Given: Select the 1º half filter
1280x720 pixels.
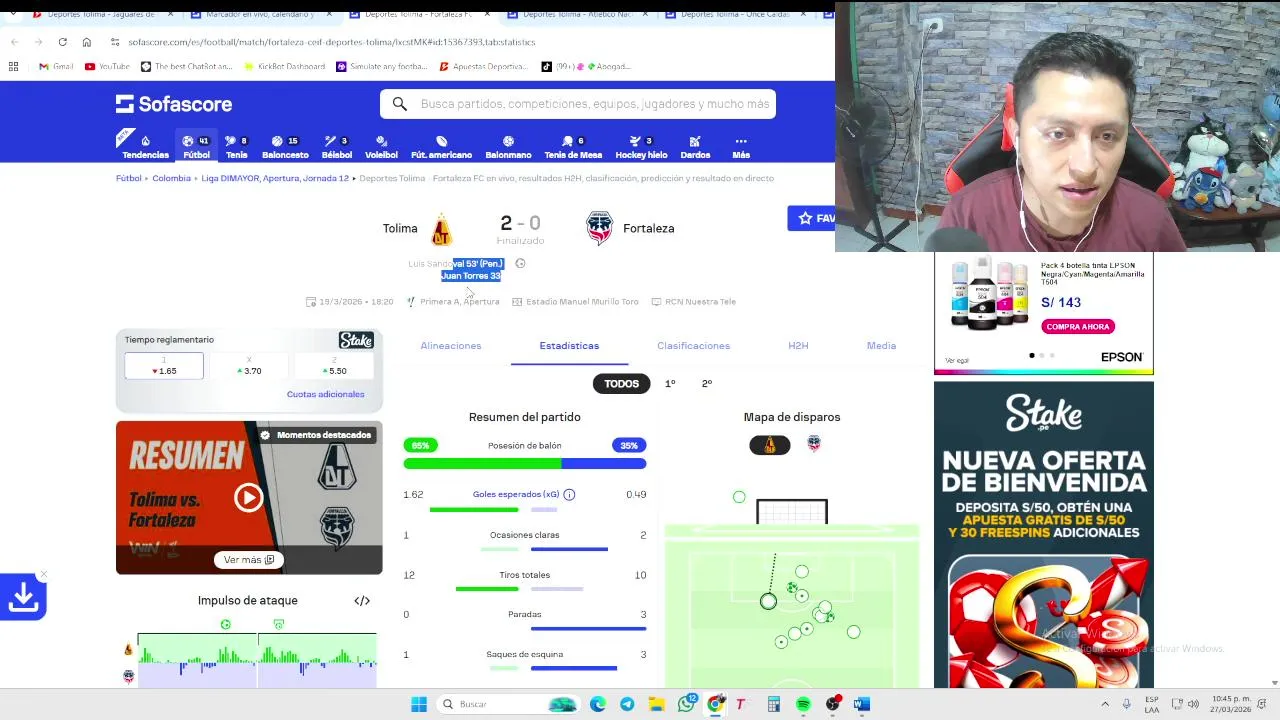Looking at the screenshot, I should tap(670, 383).
